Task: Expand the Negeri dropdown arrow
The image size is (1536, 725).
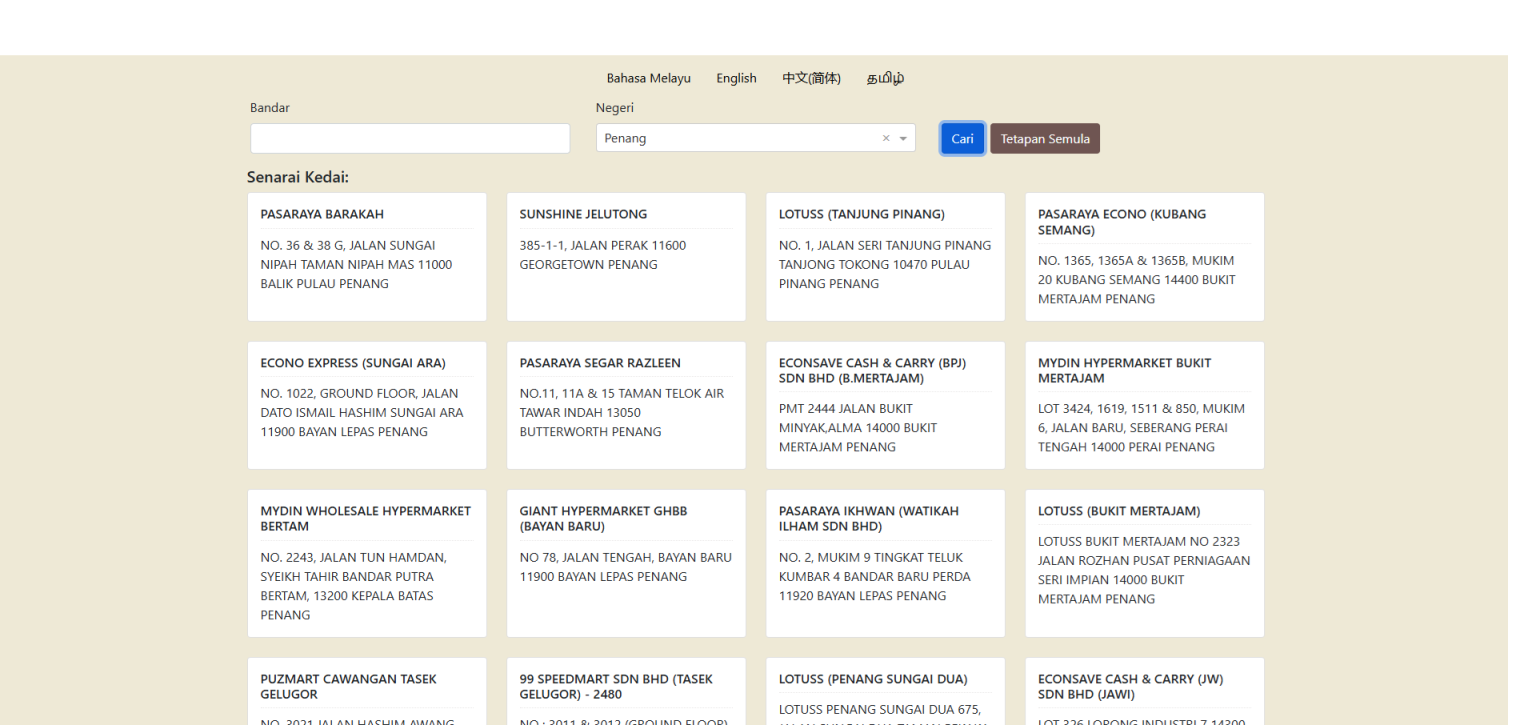Action: pyautogui.click(x=902, y=139)
